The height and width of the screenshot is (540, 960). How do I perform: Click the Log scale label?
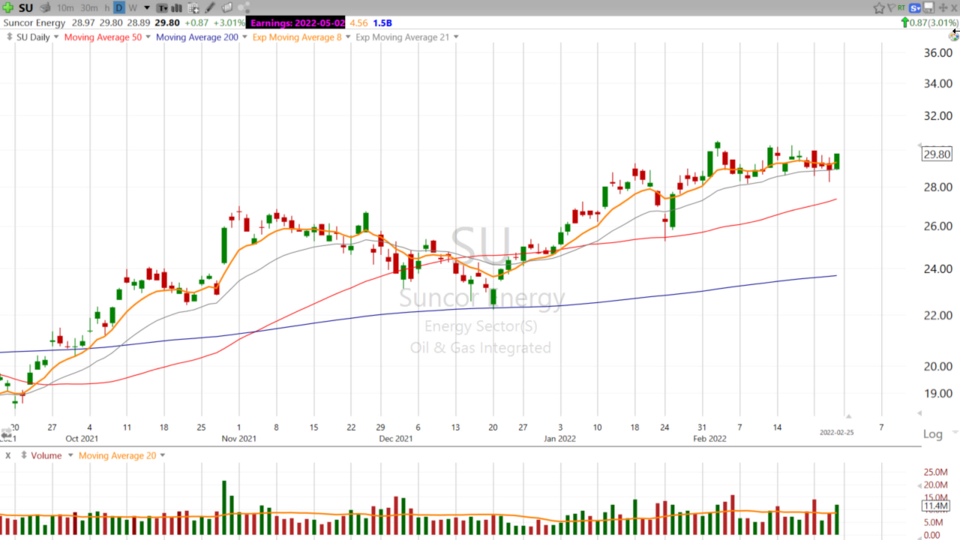click(932, 434)
